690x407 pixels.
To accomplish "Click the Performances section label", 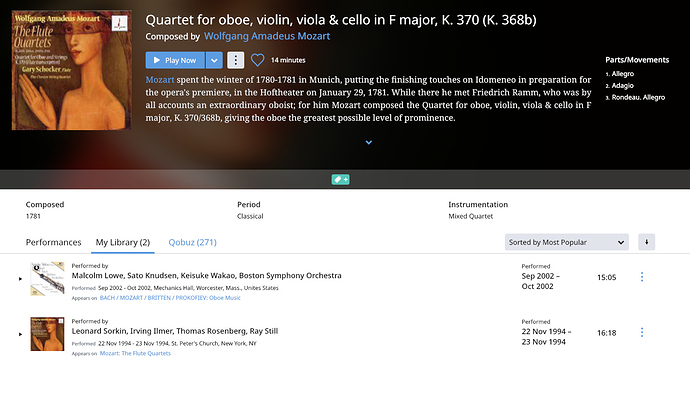I will pos(53,242).
